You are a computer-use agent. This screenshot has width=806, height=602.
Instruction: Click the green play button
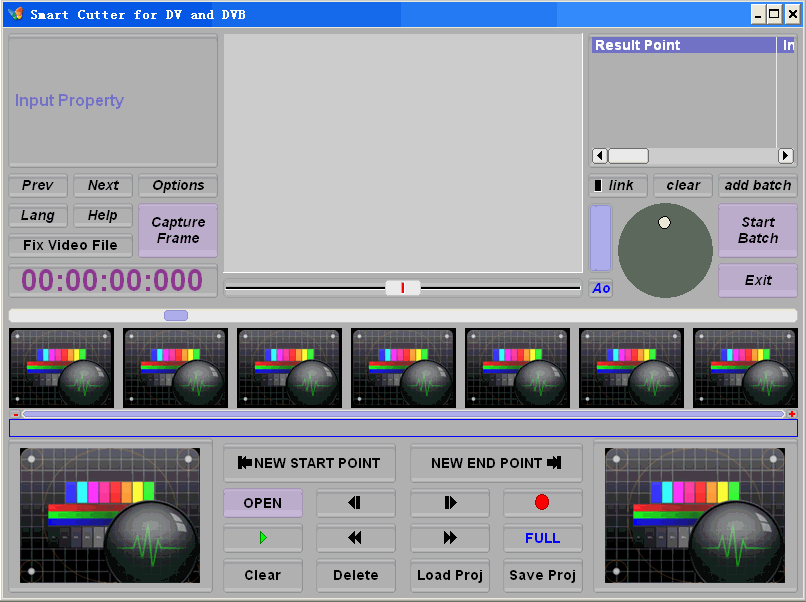point(263,538)
